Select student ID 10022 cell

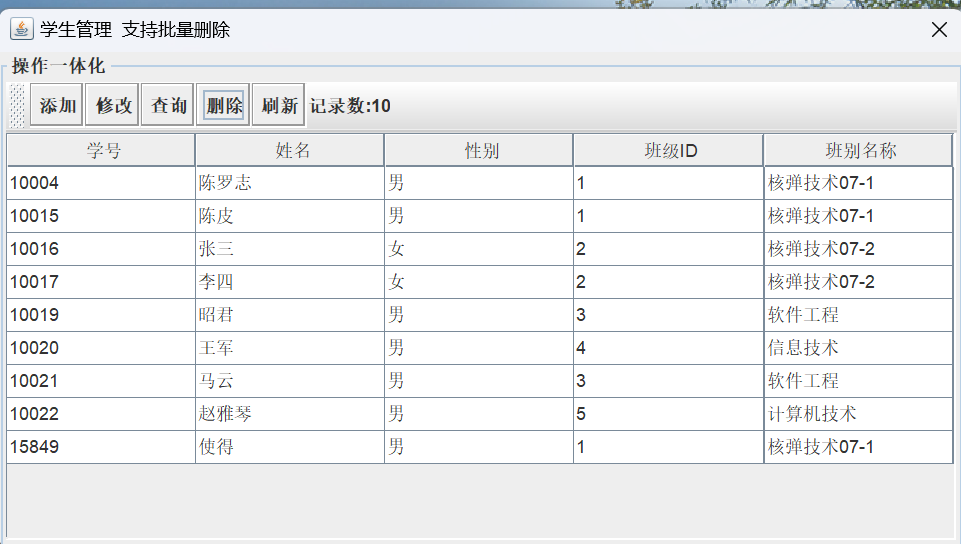click(x=101, y=415)
